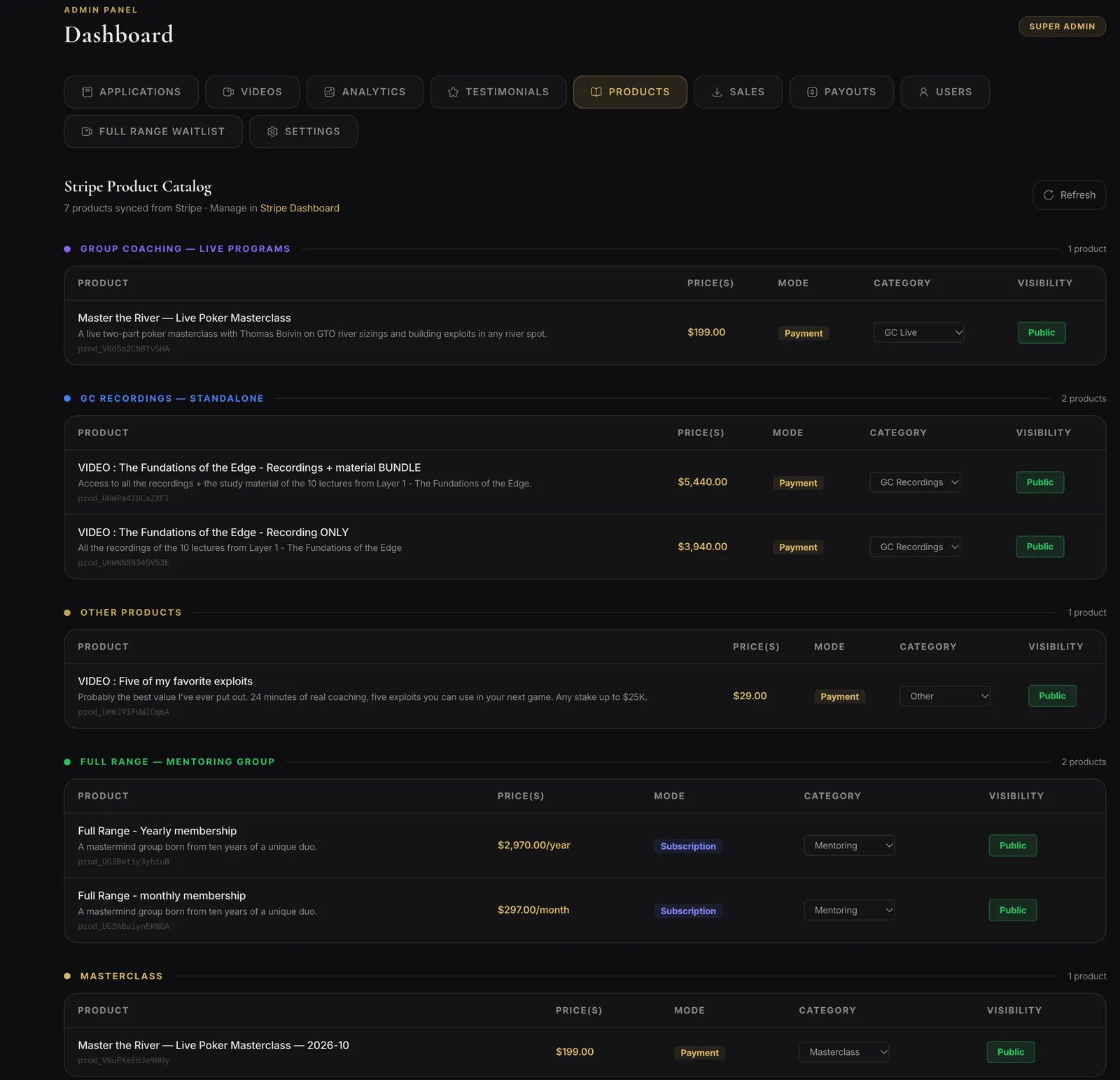Screen dimensions: 1120x1080
Task: Open the Other category dropdown
Action: point(944,696)
